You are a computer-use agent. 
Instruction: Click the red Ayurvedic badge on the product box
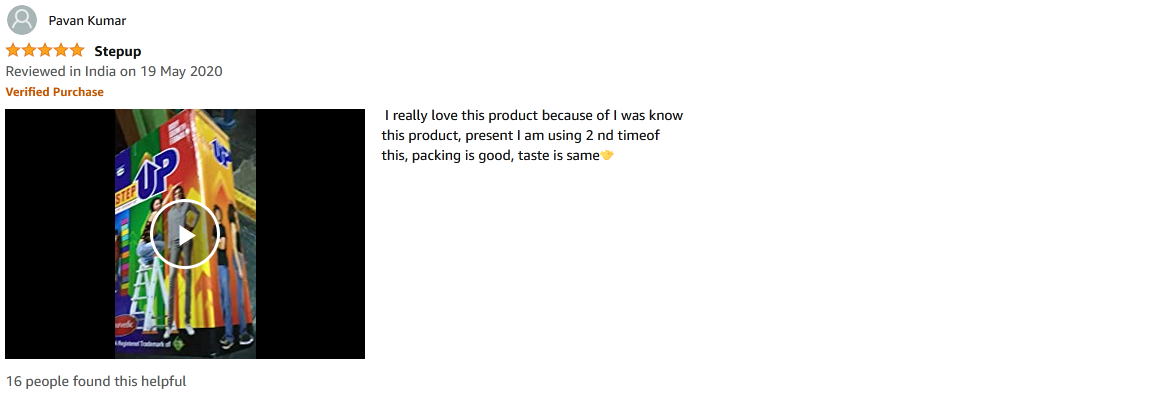coord(125,326)
